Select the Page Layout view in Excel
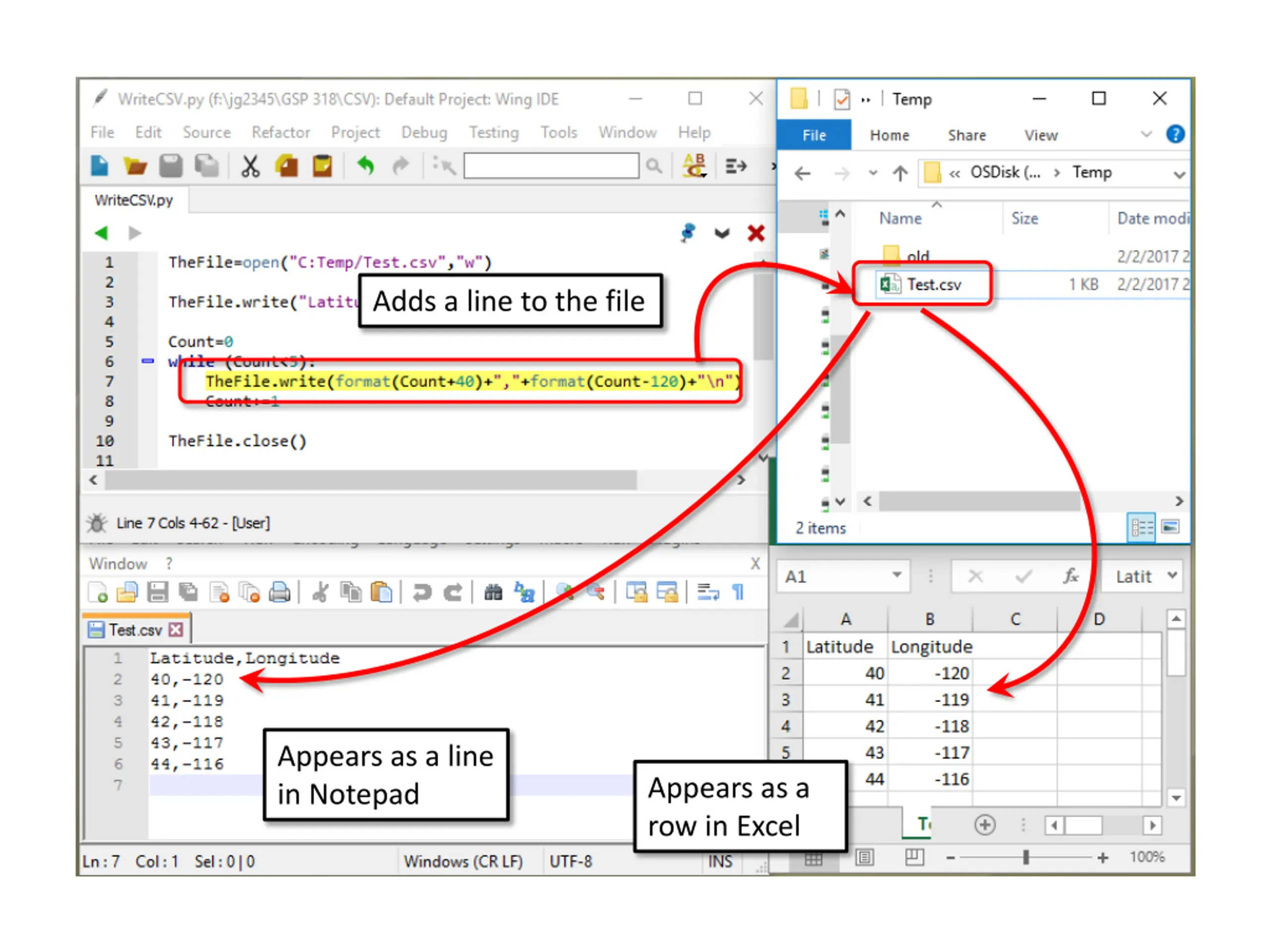Screen dimensions: 1270x952 (864, 858)
